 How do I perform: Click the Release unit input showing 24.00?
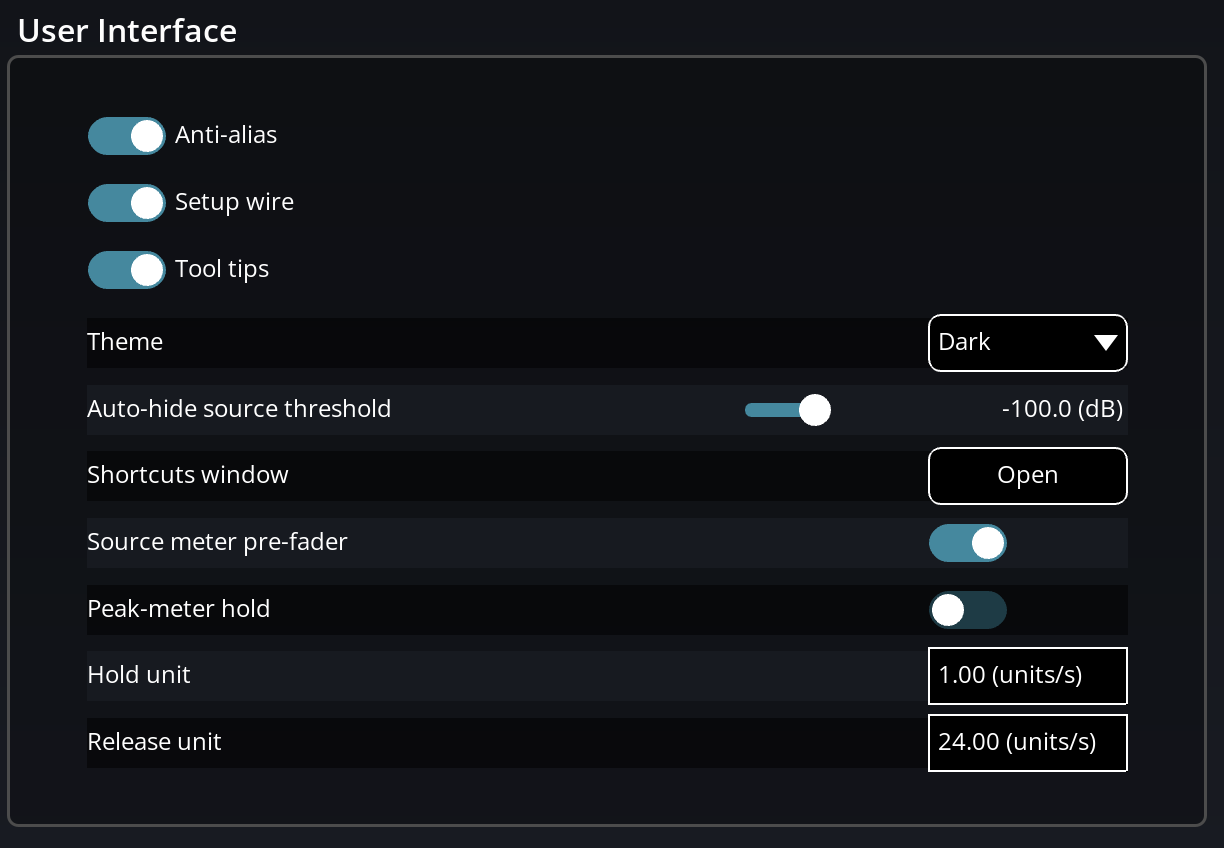click(x=1027, y=742)
